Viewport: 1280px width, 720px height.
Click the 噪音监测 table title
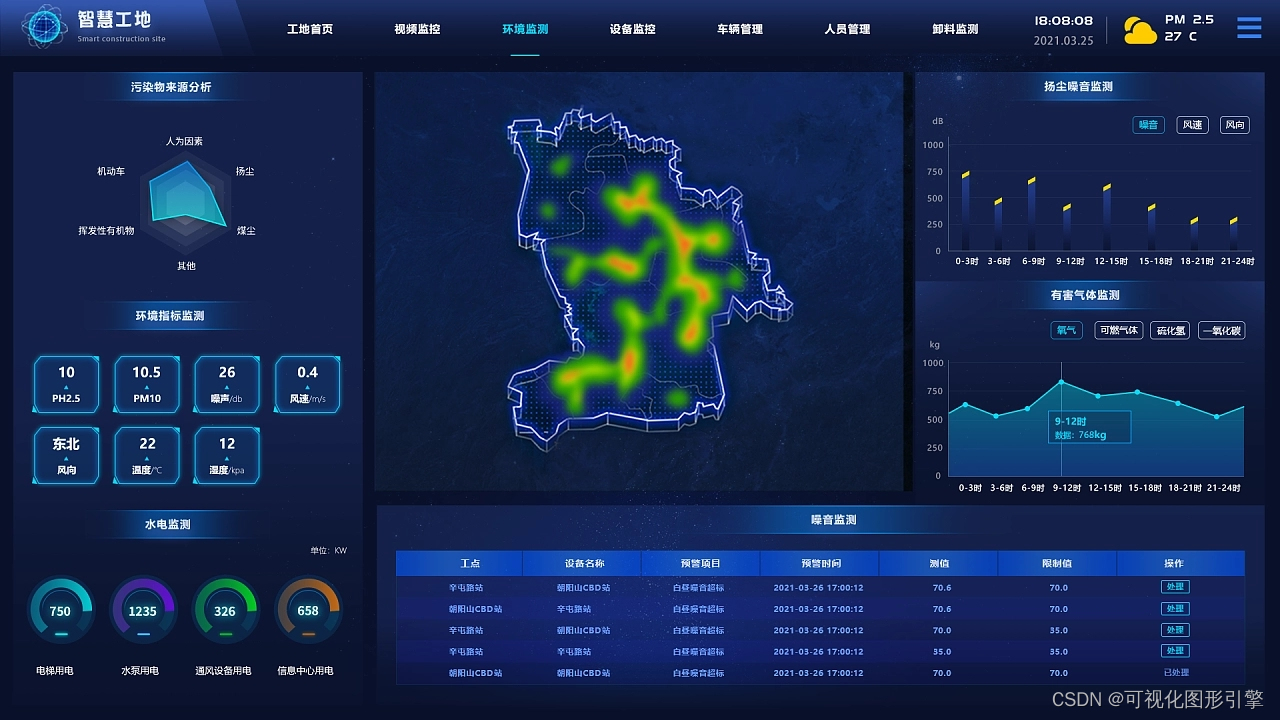[833, 520]
